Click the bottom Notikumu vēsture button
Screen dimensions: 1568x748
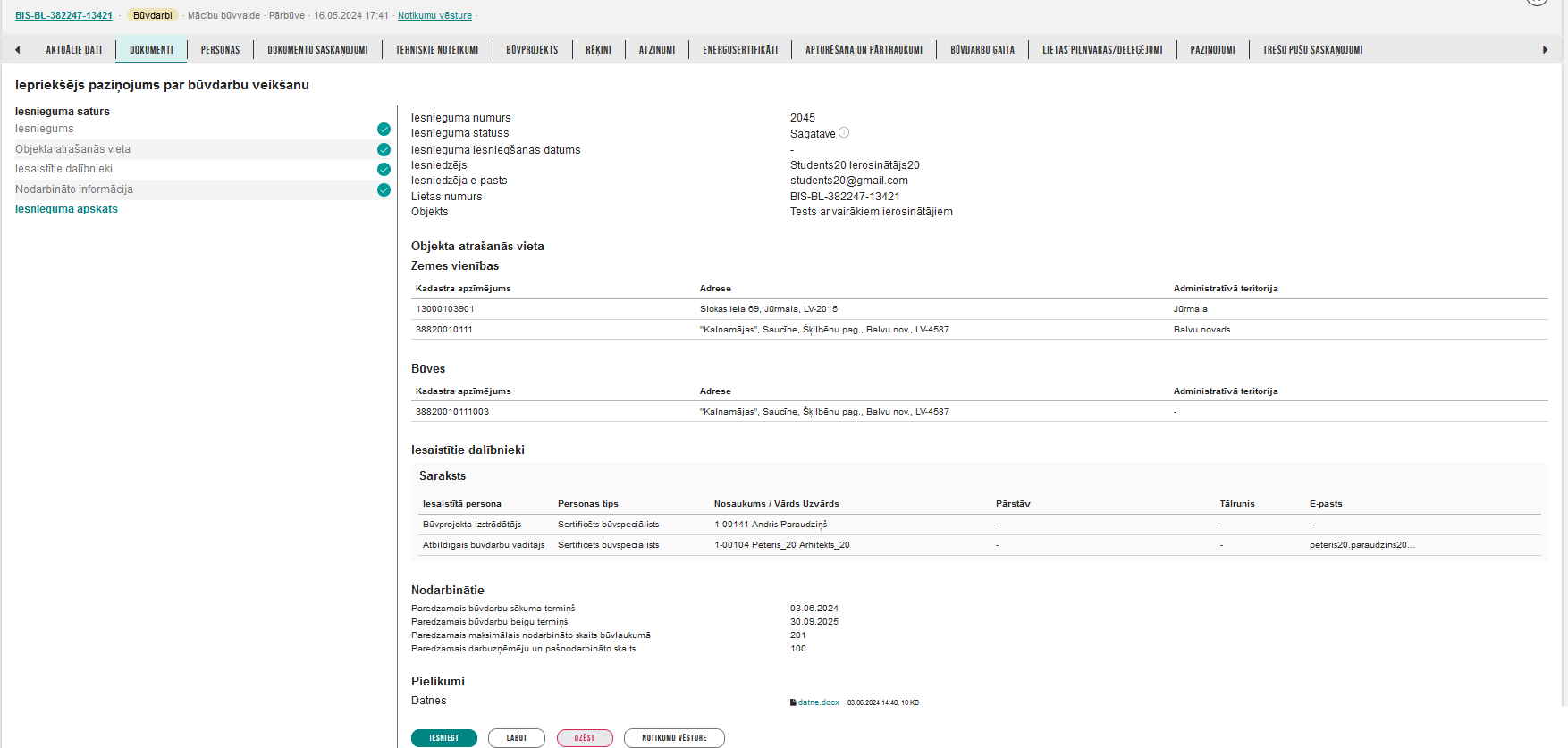point(674,738)
